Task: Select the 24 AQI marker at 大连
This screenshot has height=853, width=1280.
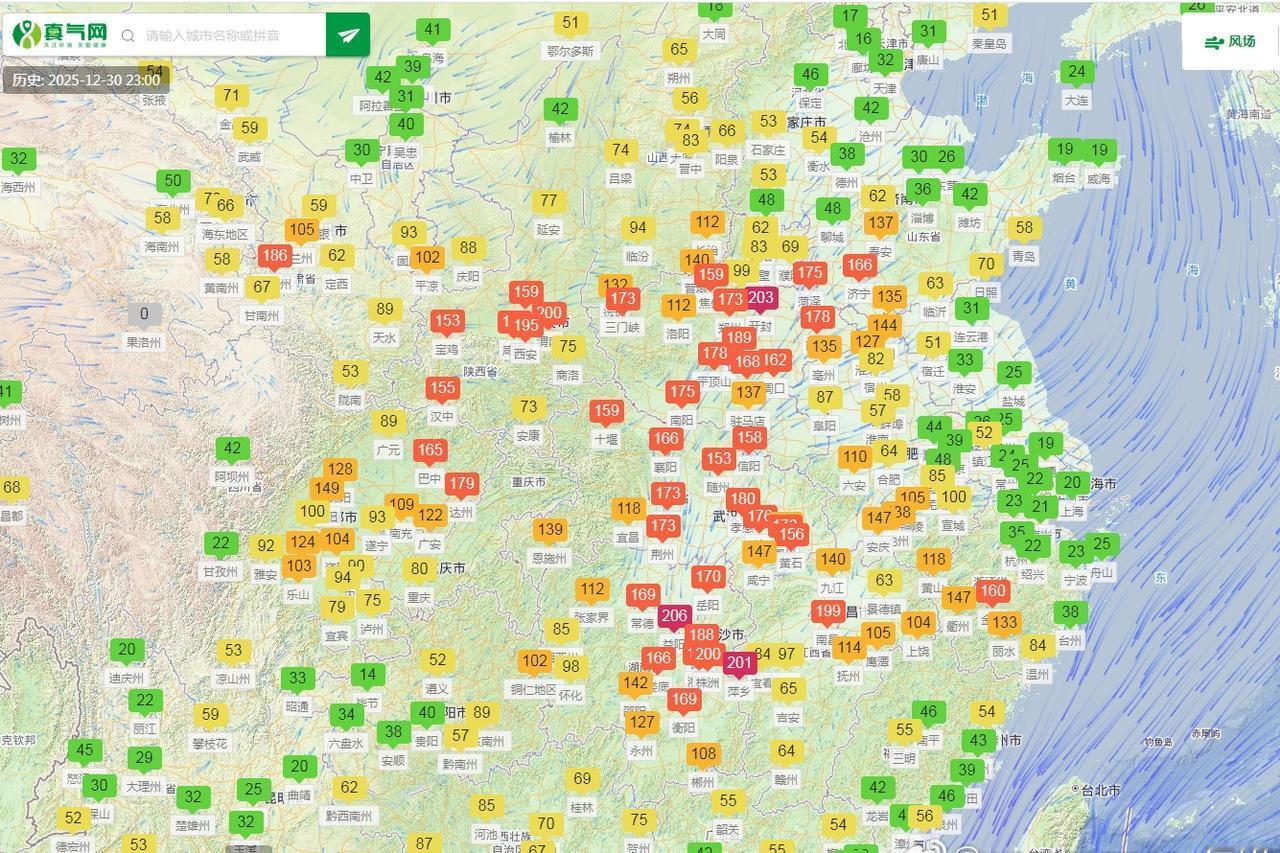Action: click(x=1076, y=71)
